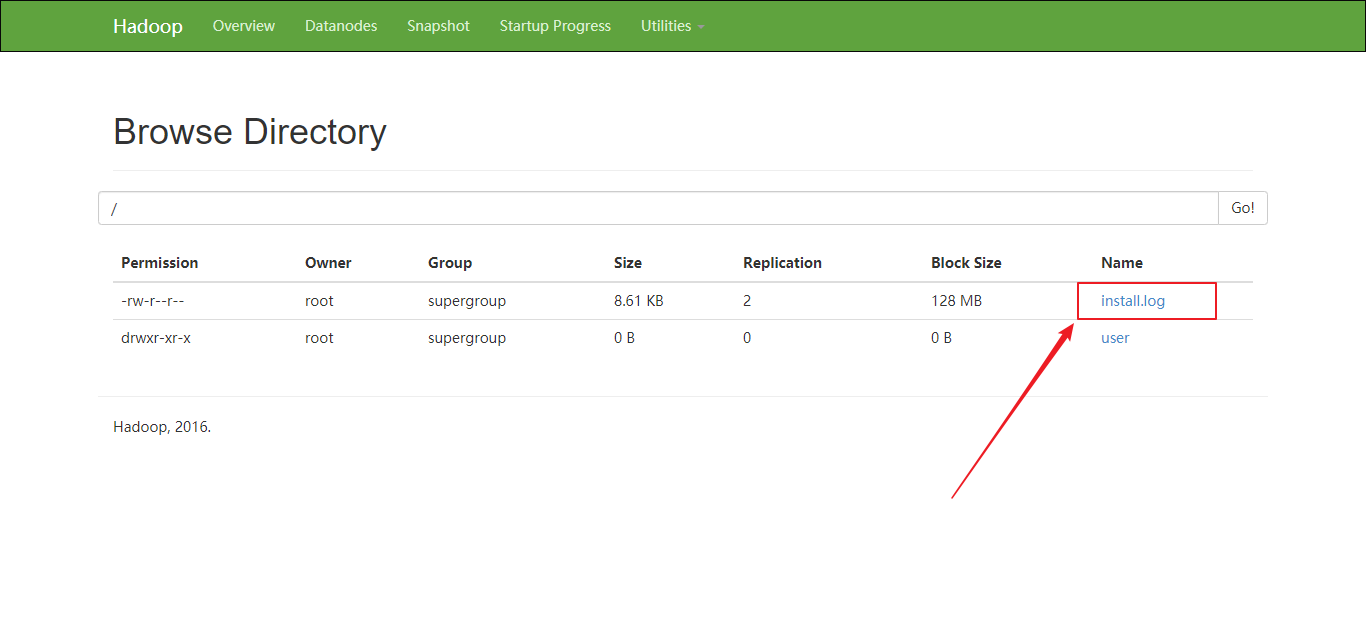Click the 0 B size in user row

(x=624, y=338)
